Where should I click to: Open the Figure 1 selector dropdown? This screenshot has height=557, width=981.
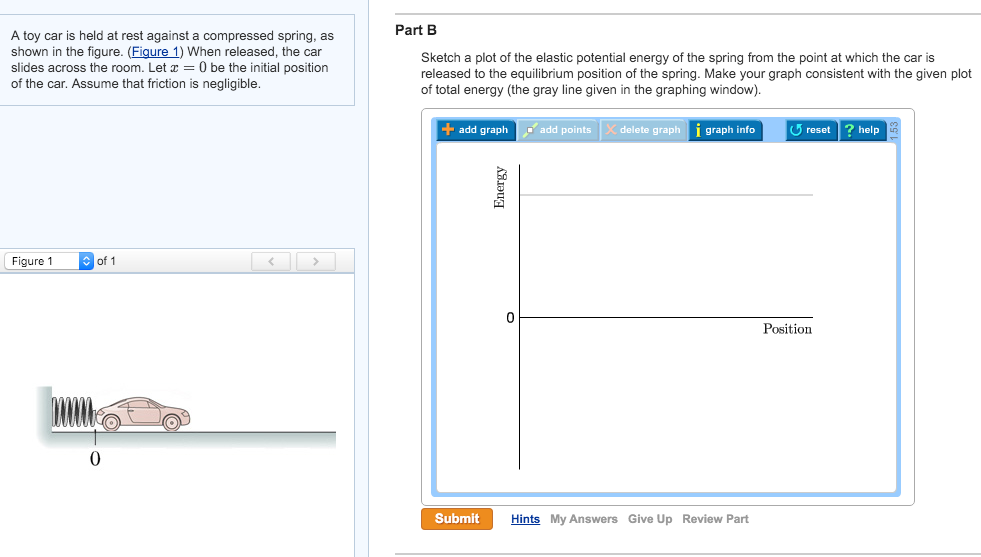coord(49,262)
